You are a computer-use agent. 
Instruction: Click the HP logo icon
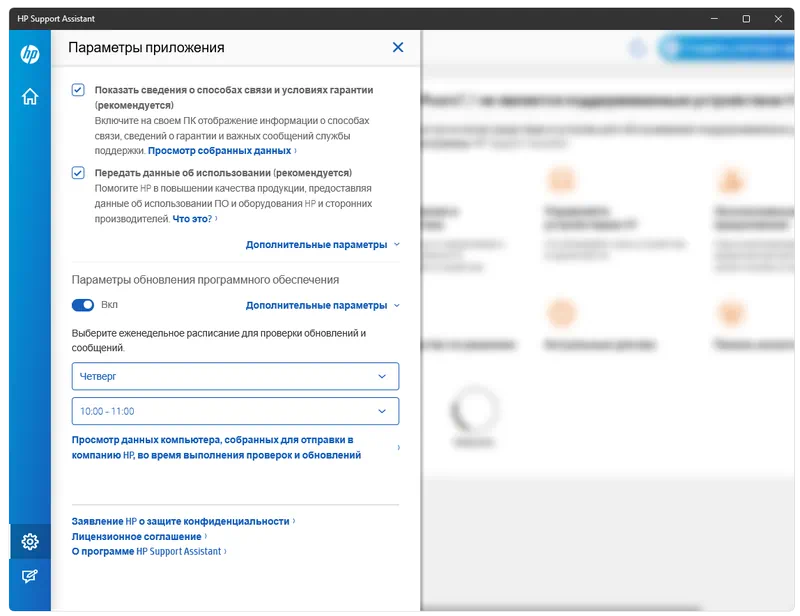[30, 54]
